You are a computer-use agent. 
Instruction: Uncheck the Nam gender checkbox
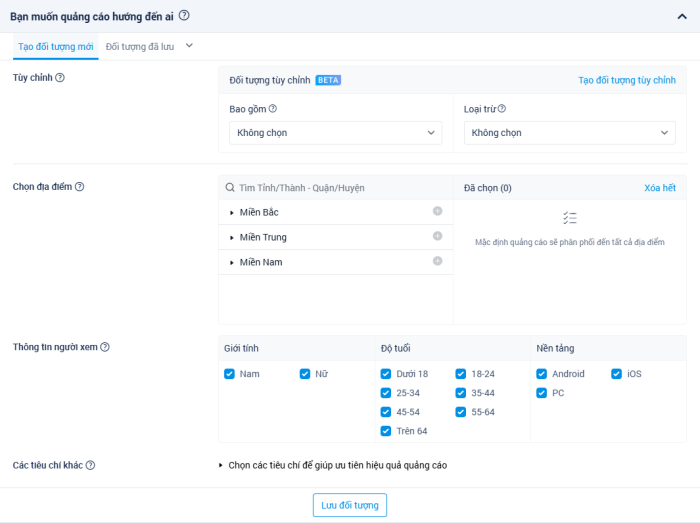pos(230,374)
